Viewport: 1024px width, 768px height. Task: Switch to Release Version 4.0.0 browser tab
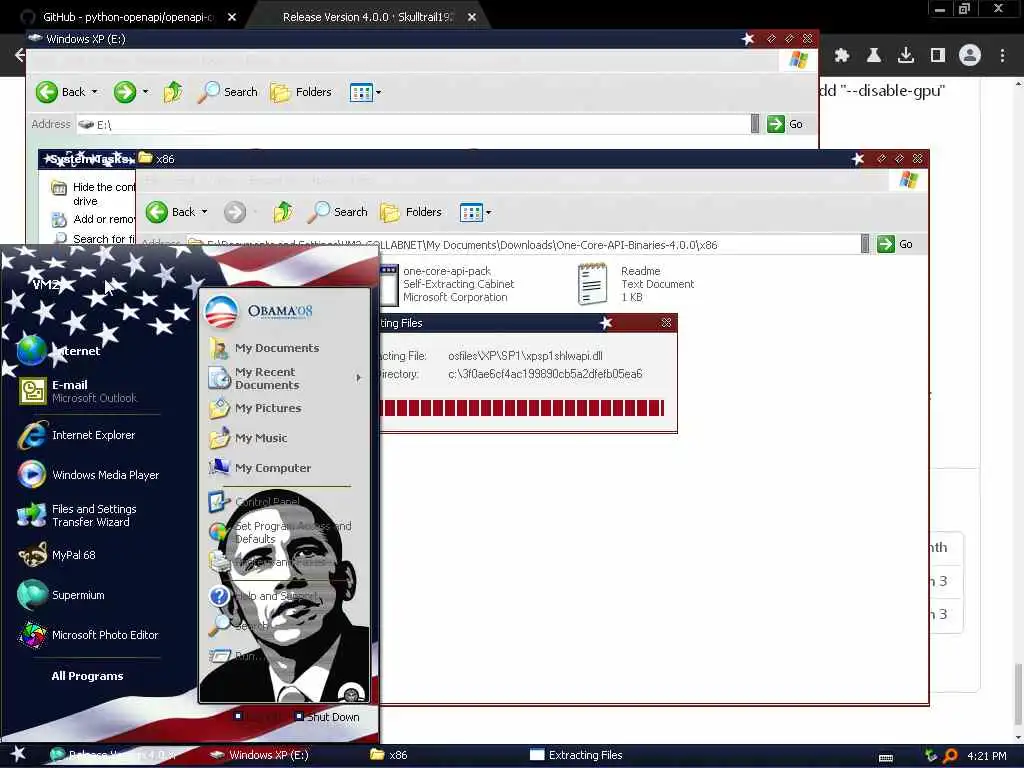[369, 17]
